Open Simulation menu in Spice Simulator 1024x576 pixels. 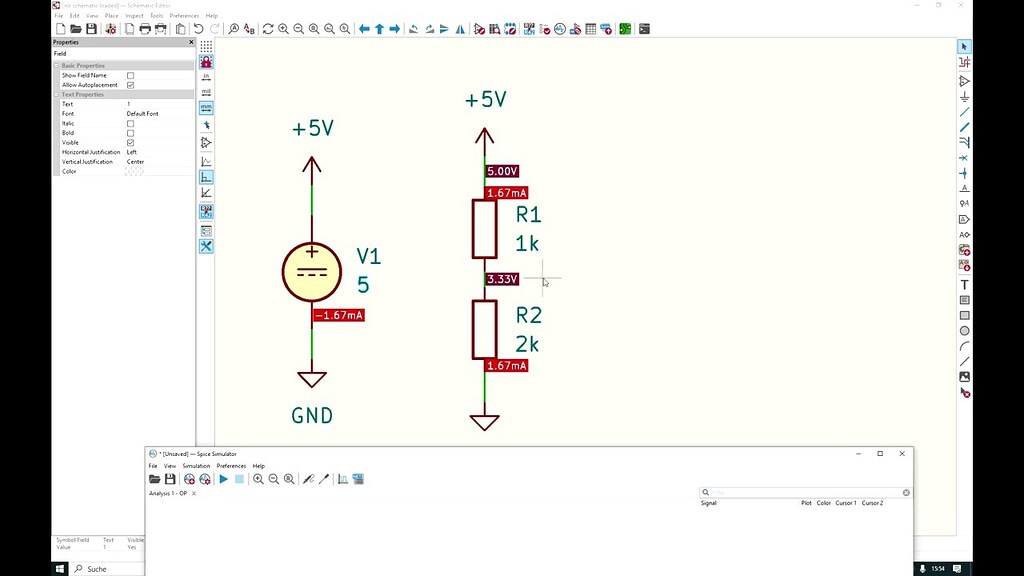pyautogui.click(x=196, y=466)
